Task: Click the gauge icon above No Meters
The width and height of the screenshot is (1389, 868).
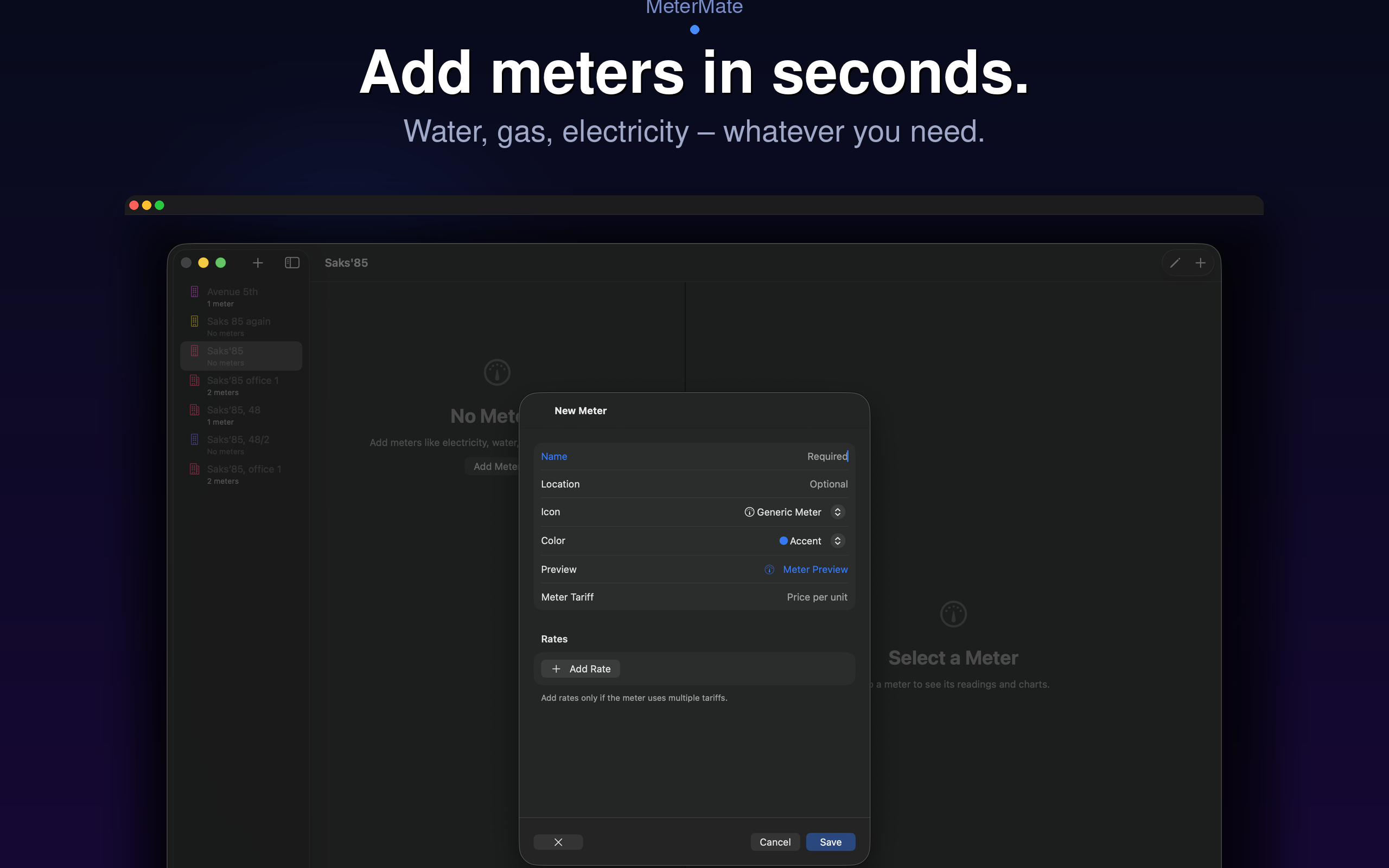Action: pyautogui.click(x=497, y=372)
